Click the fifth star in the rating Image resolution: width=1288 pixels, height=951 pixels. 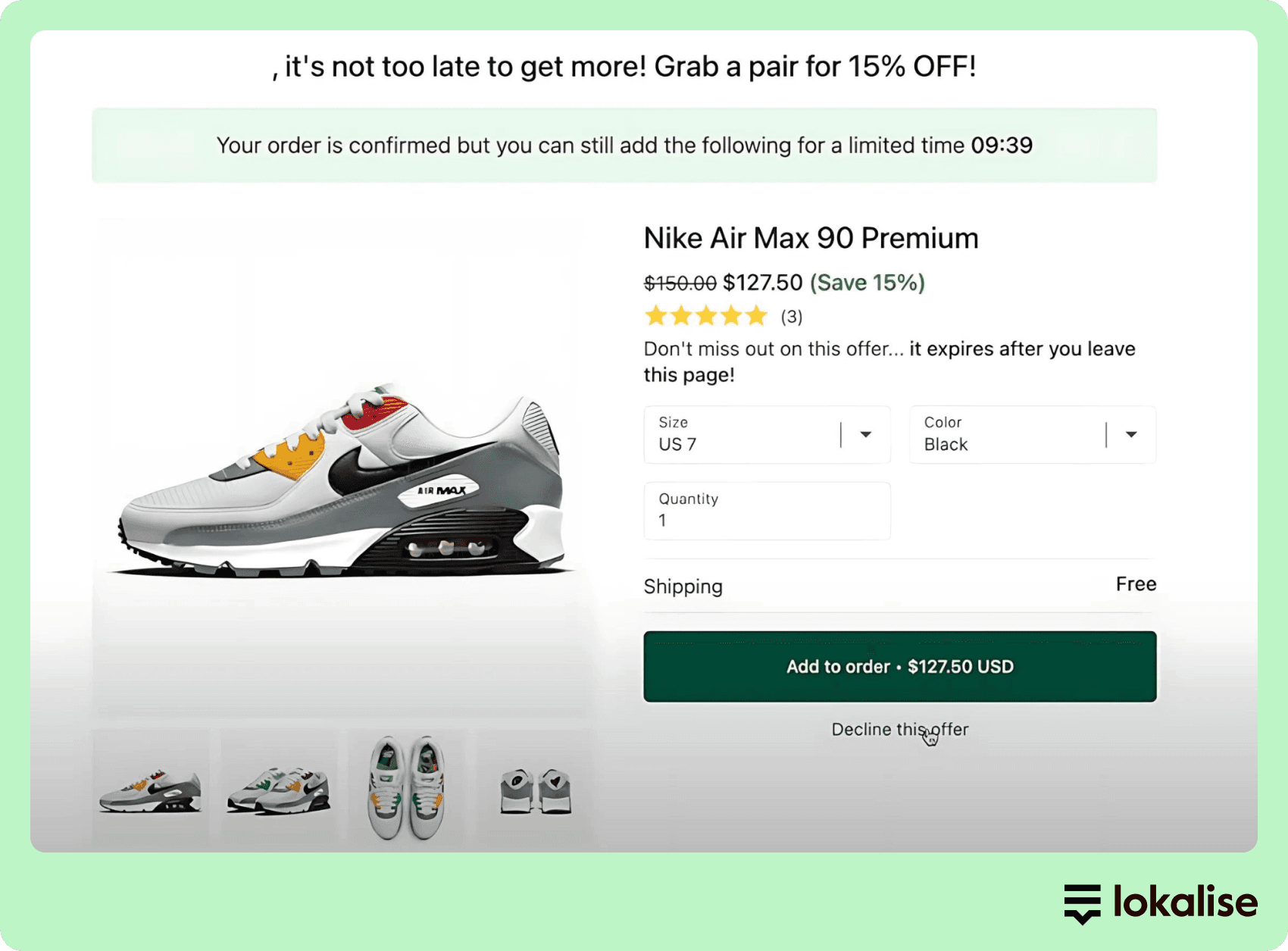click(x=756, y=316)
